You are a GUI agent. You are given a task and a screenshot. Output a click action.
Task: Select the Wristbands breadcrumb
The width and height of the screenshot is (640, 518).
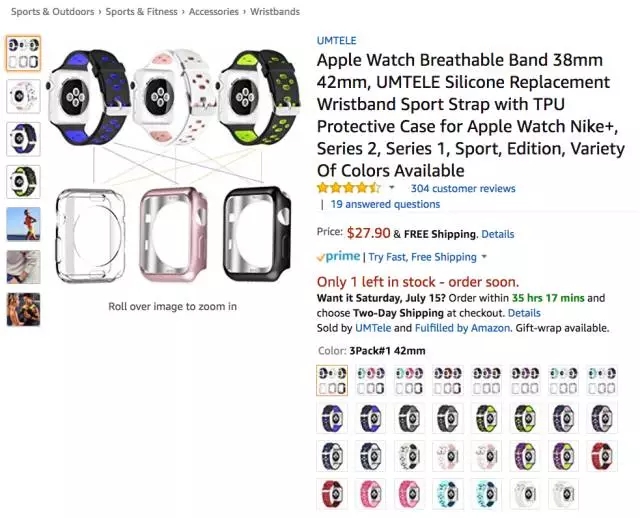pos(275,11)
